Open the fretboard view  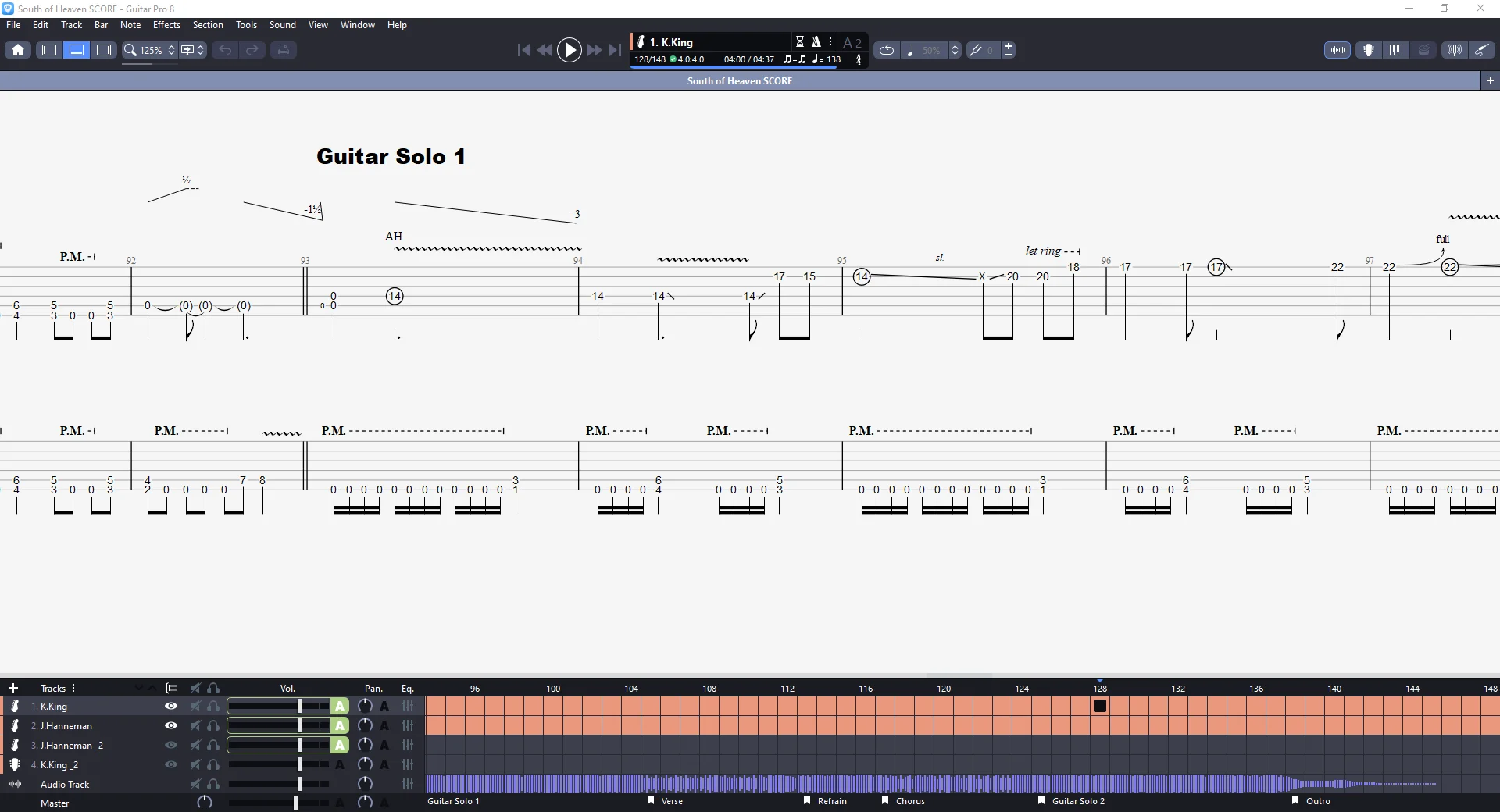pyautogui.click(x=1369, y=50)
